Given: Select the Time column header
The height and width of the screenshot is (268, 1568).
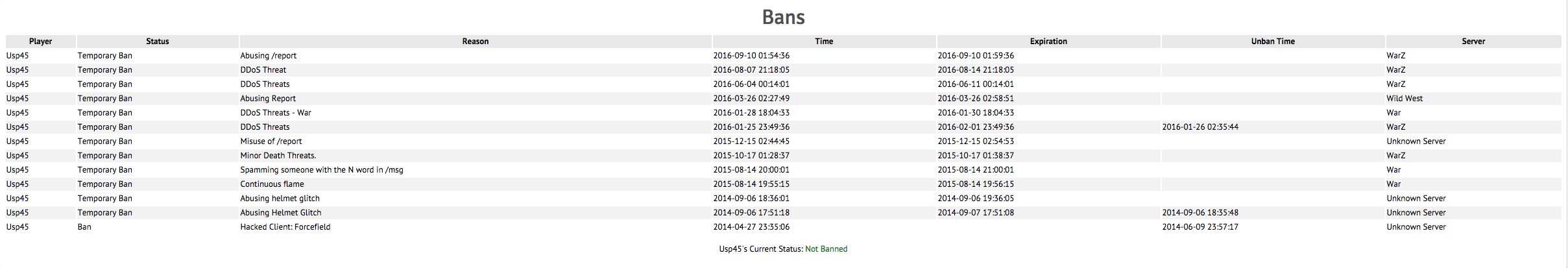Looking at the screenshot, I should [x=824, y=42].
